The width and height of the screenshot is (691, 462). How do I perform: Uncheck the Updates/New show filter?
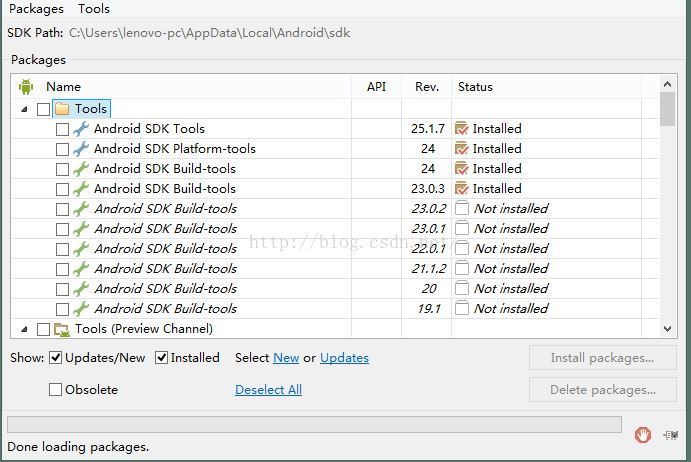pyautogui.click(x=55, y=358)
